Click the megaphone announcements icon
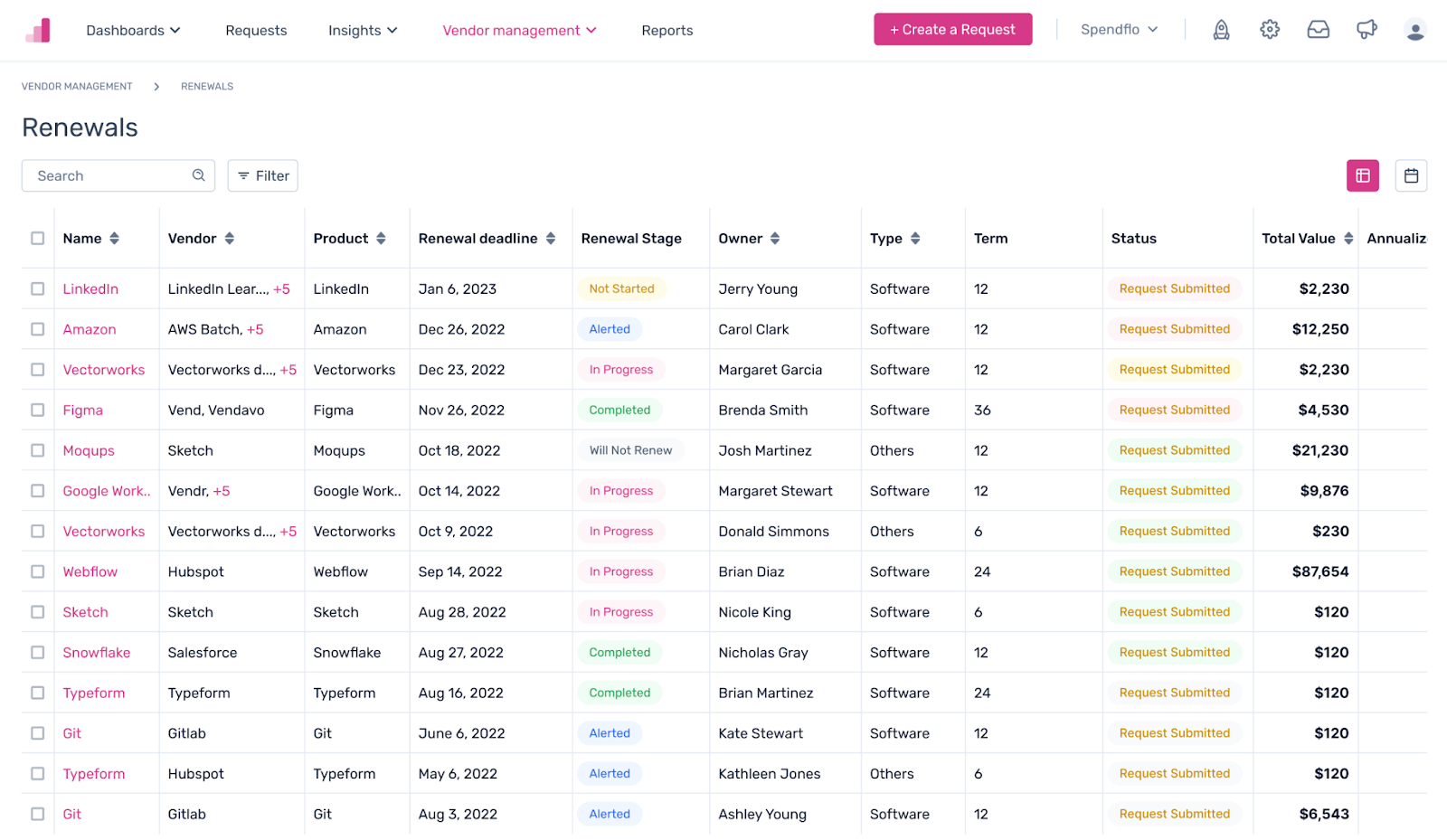 coord(1367,30)
